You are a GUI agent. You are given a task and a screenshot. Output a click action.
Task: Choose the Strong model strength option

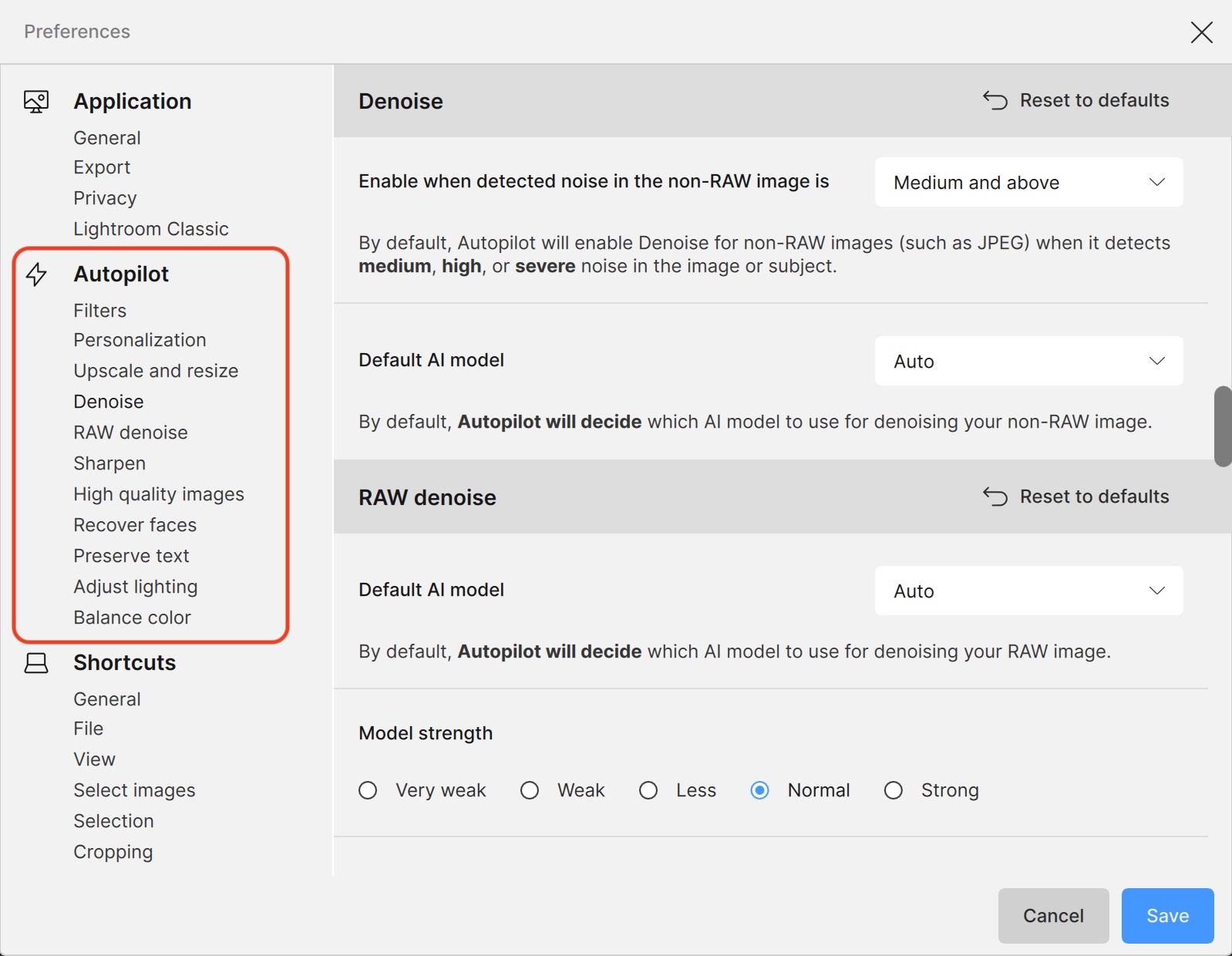coord(893,790)
